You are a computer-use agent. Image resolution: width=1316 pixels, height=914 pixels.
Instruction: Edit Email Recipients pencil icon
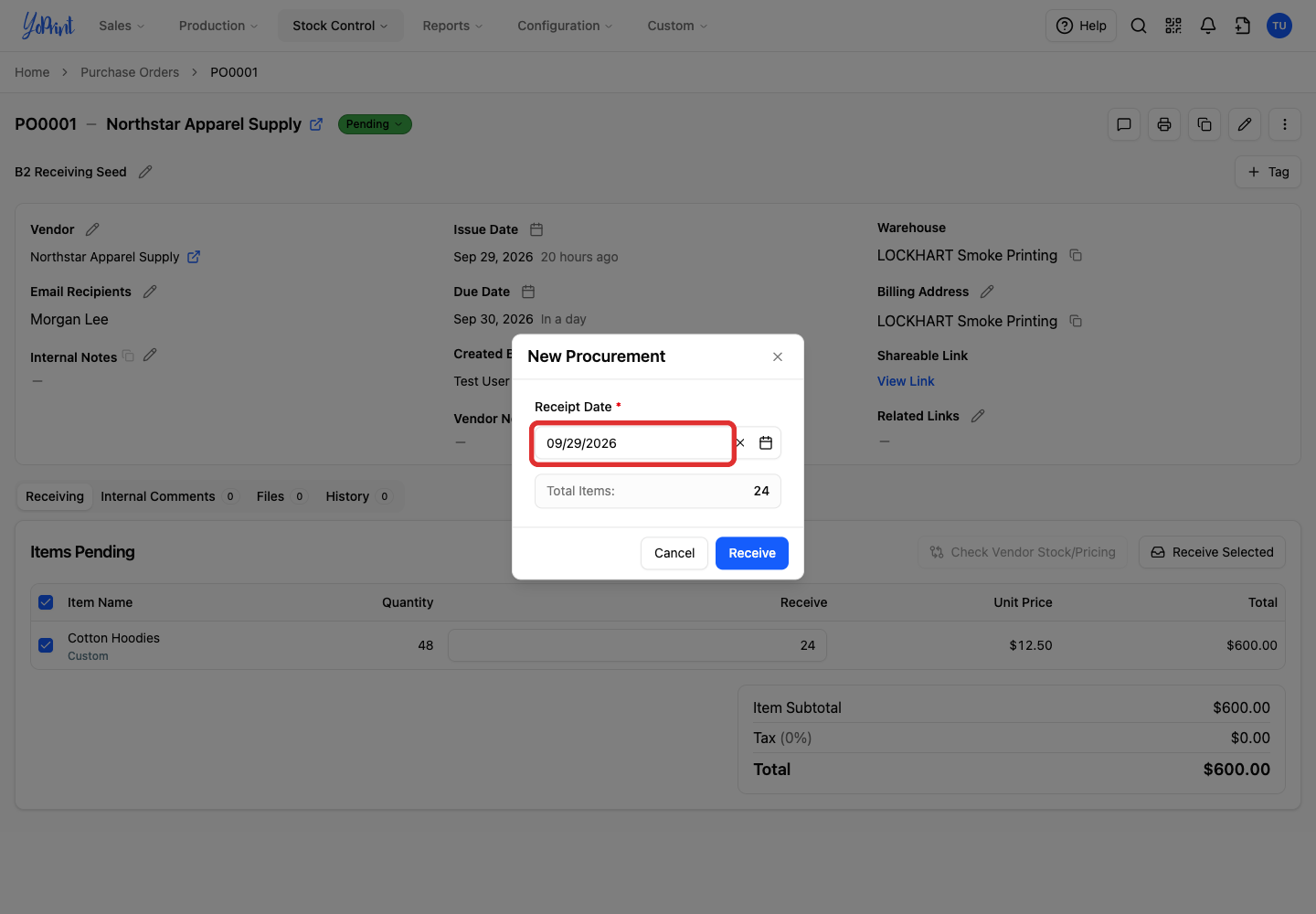pyautogui.click(x=150, y=292)
